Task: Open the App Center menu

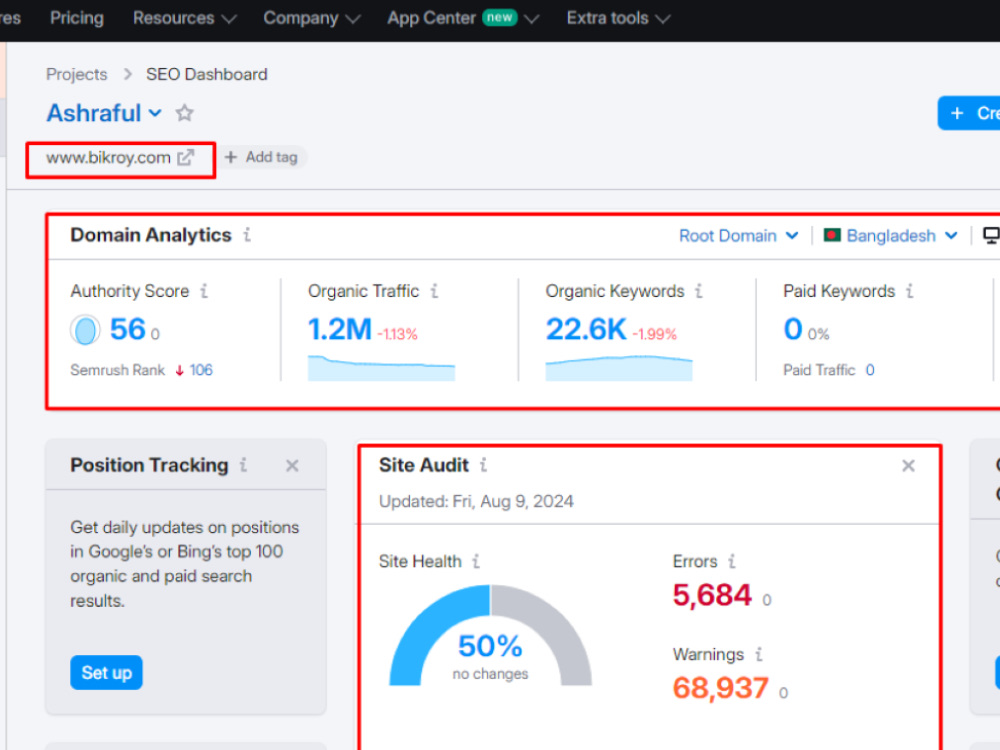Action: (463, 18)
